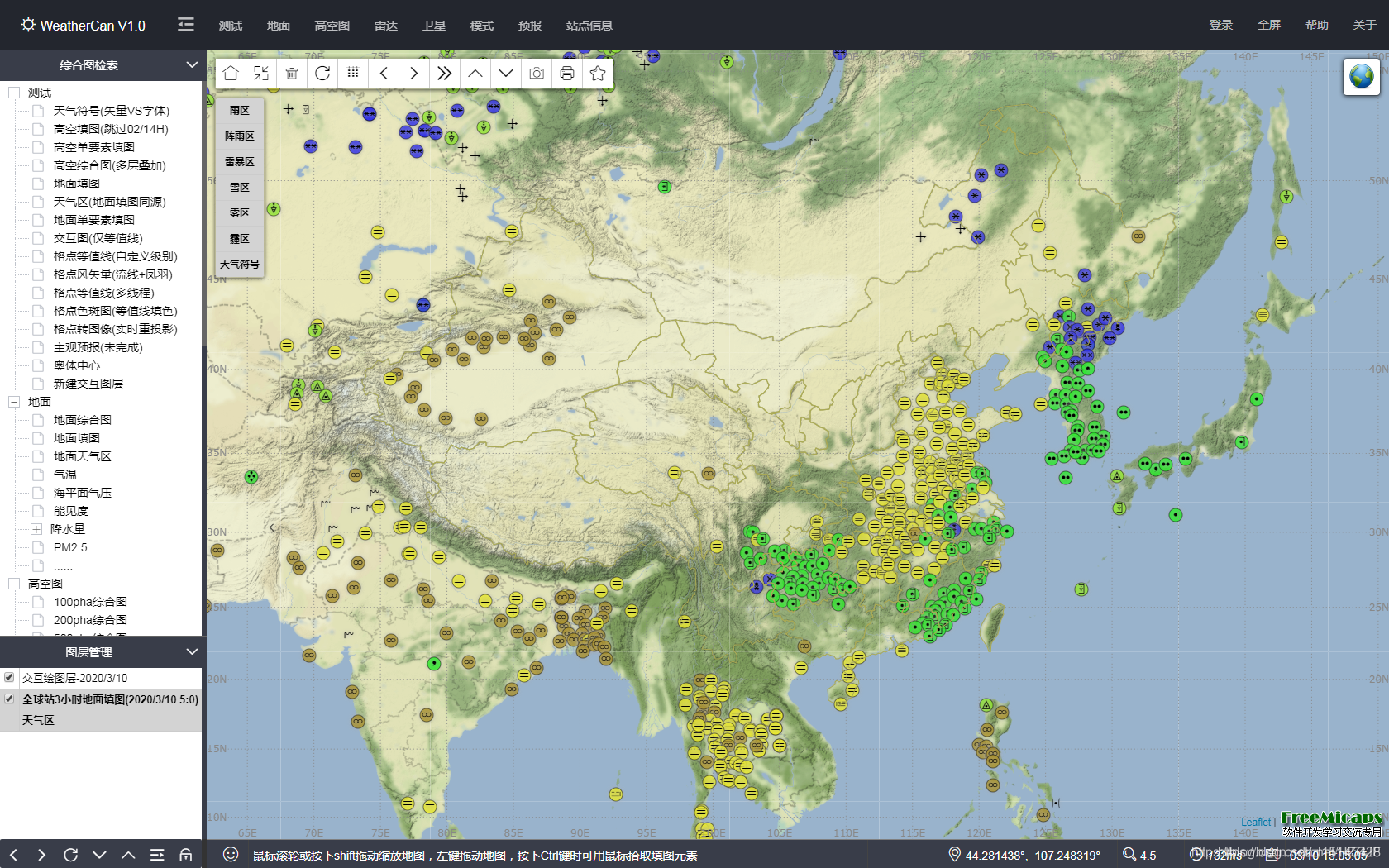Click the 雨区 drawing button
Image resolution: width=1389 pixels, height=868 pixels.
(240, 111)
